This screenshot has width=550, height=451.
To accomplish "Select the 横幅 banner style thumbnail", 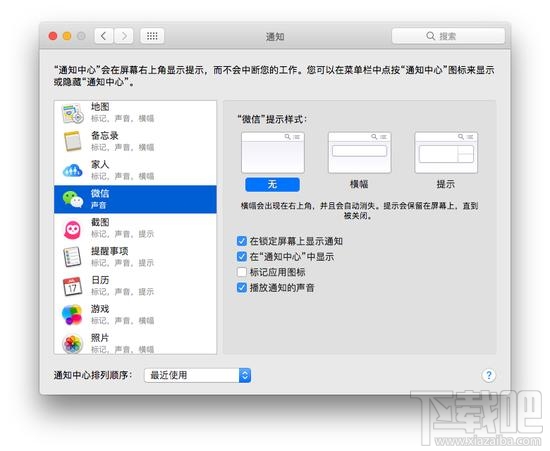I will [x=359, y=152].
